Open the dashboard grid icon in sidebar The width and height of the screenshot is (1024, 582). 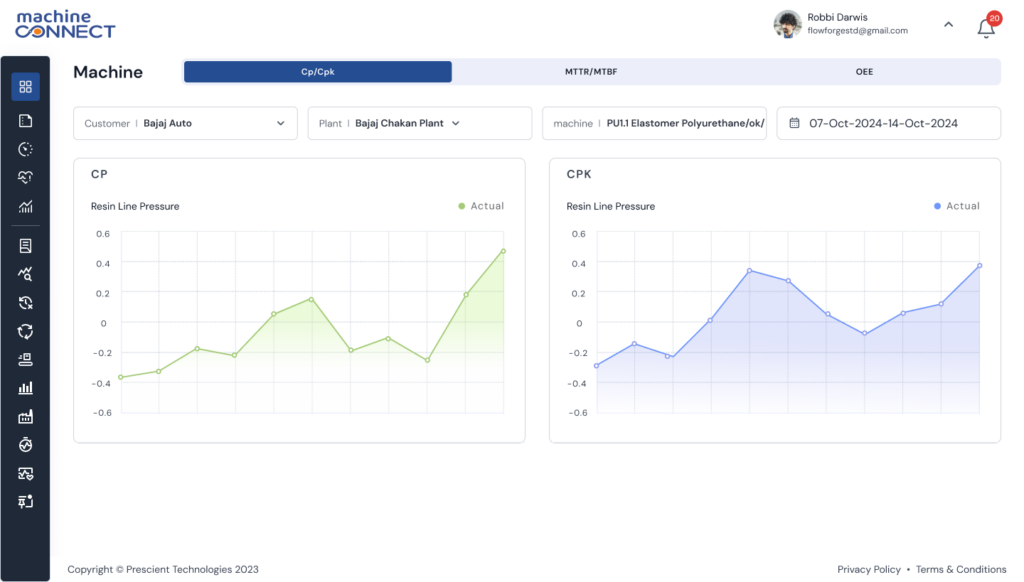(x=25, y=87)
